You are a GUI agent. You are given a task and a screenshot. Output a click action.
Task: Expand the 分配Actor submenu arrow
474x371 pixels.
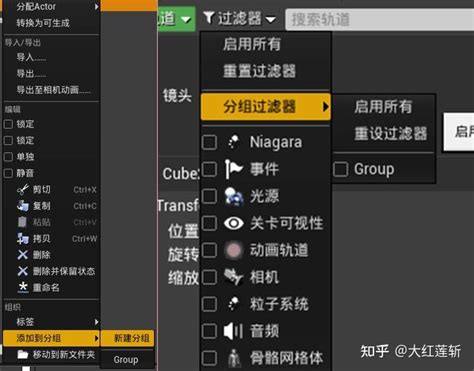pyautogui.click(x=97, y=6)
